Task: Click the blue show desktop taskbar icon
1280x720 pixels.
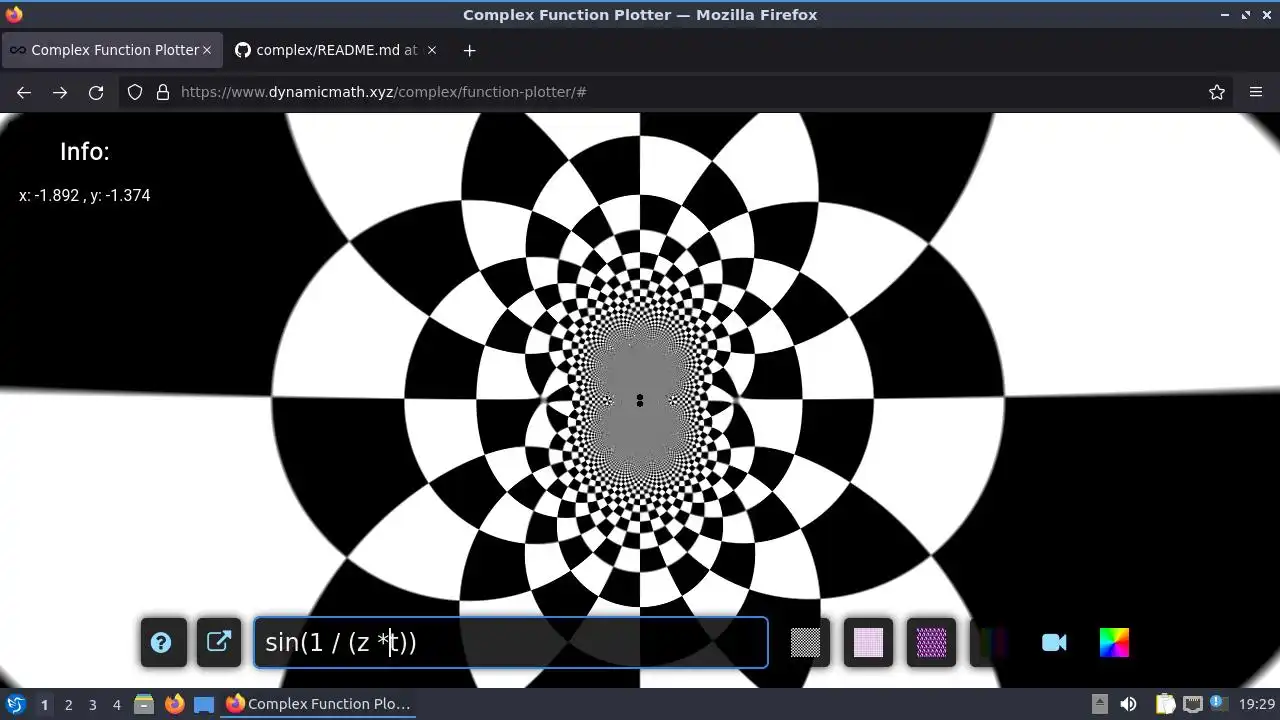Action: [x=204, y=704]
